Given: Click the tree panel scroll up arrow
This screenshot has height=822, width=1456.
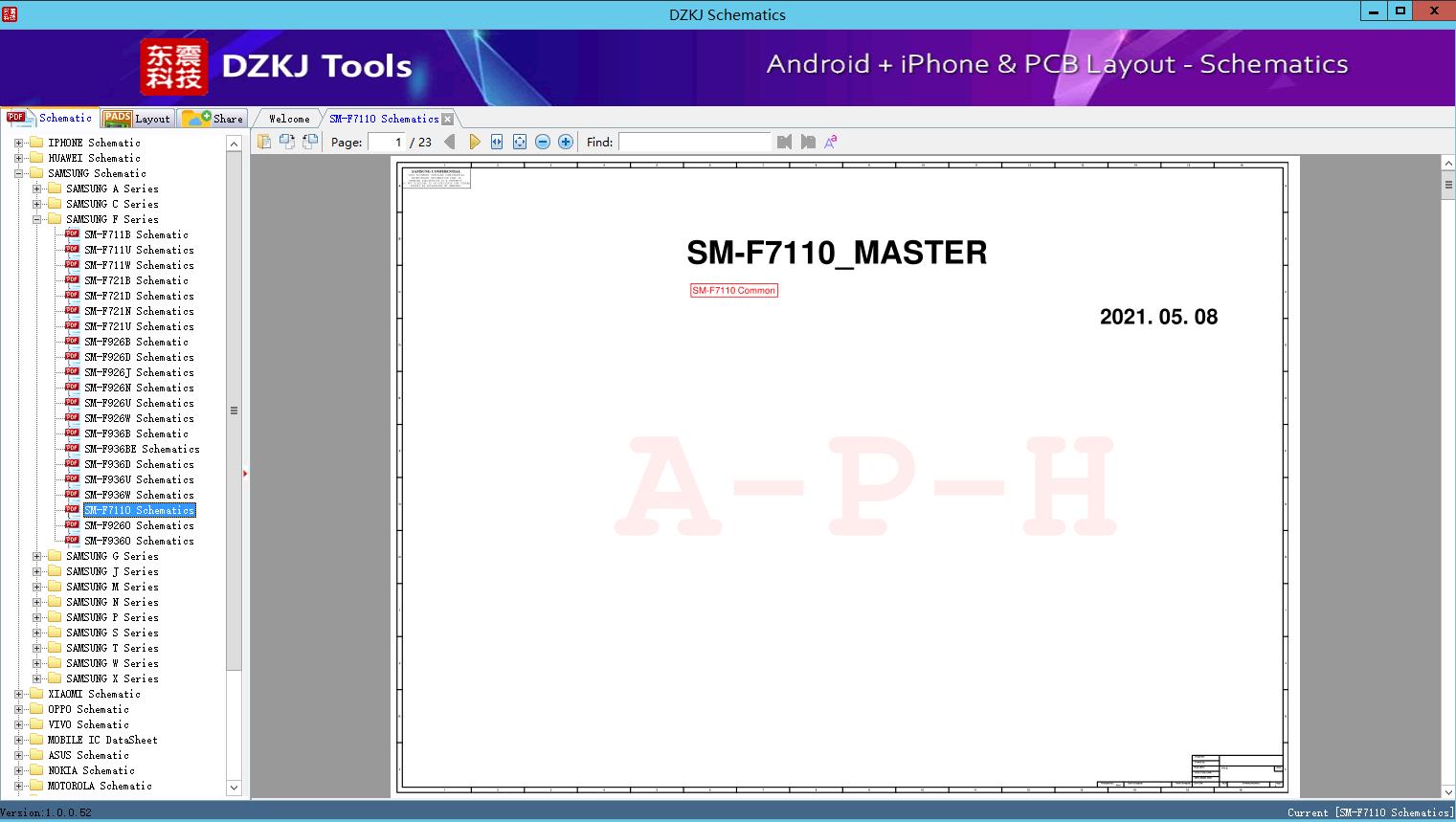Looking at the screenshot, I should click(234, 144).
